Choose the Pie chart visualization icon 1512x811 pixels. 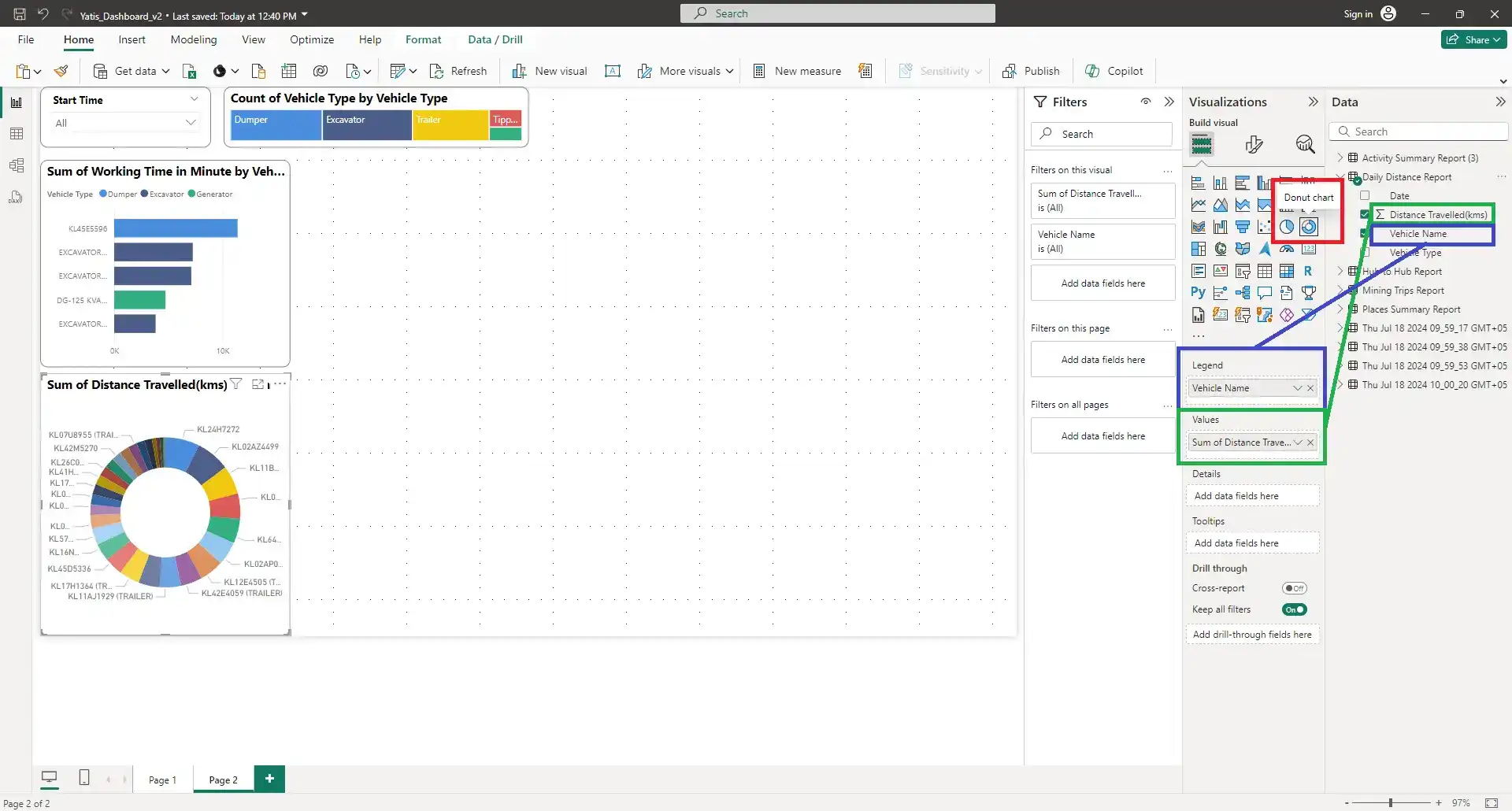1286,227
